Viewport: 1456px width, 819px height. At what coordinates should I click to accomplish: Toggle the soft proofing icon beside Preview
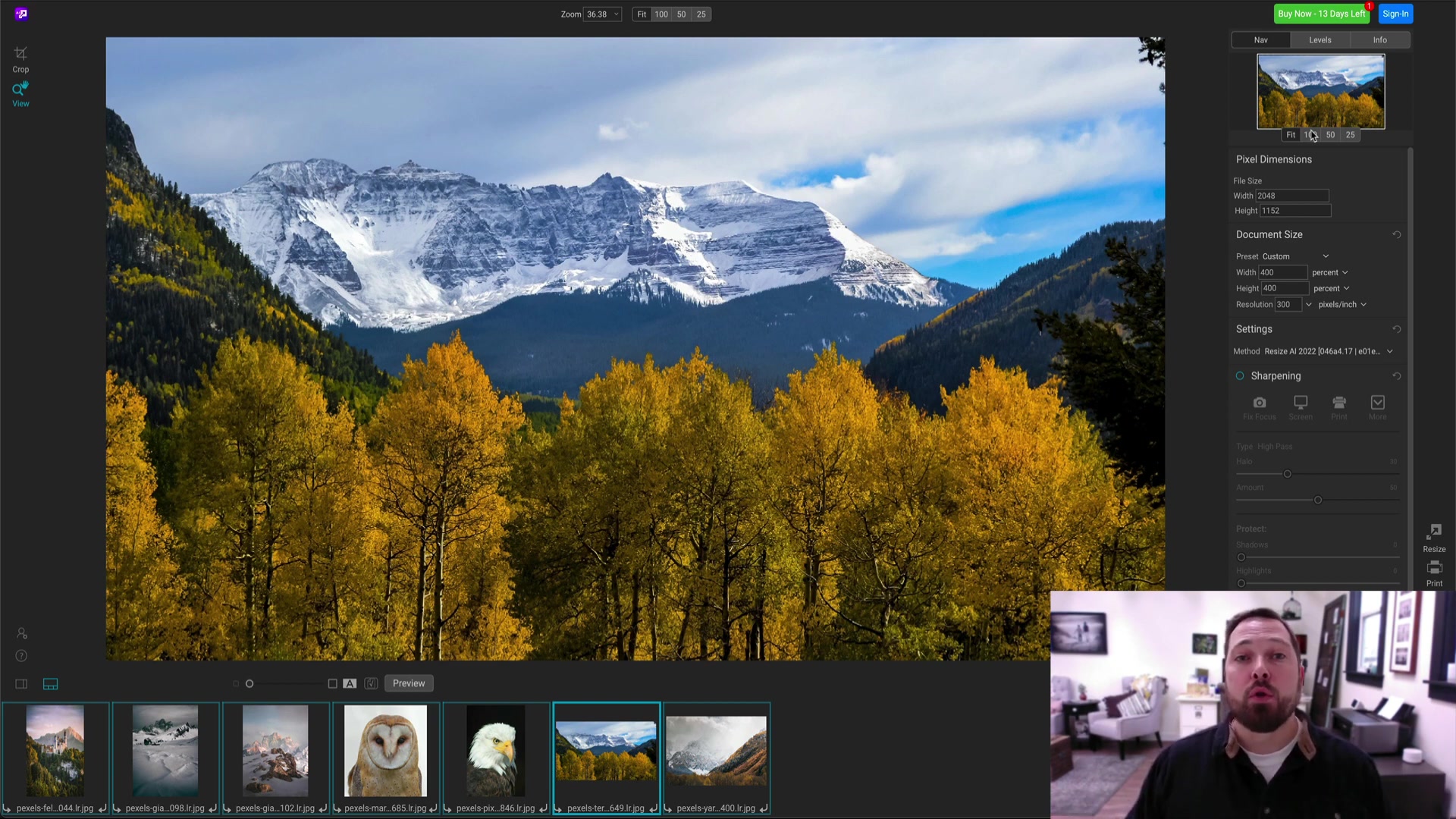click(x=371, y=683)
